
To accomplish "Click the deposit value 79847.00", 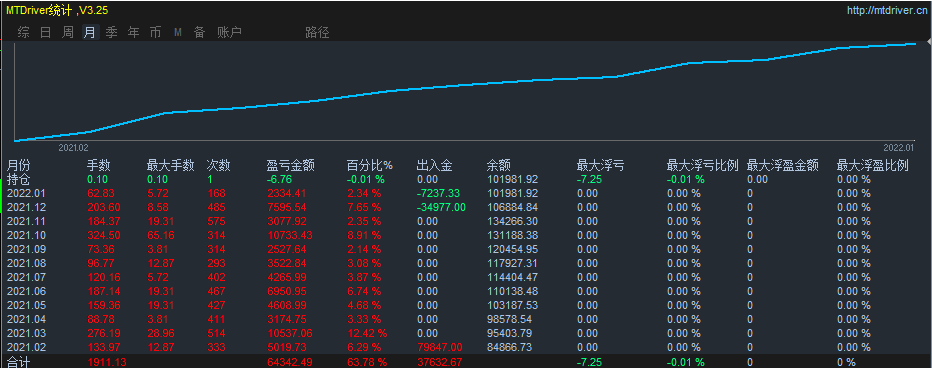I will point(440,347).
